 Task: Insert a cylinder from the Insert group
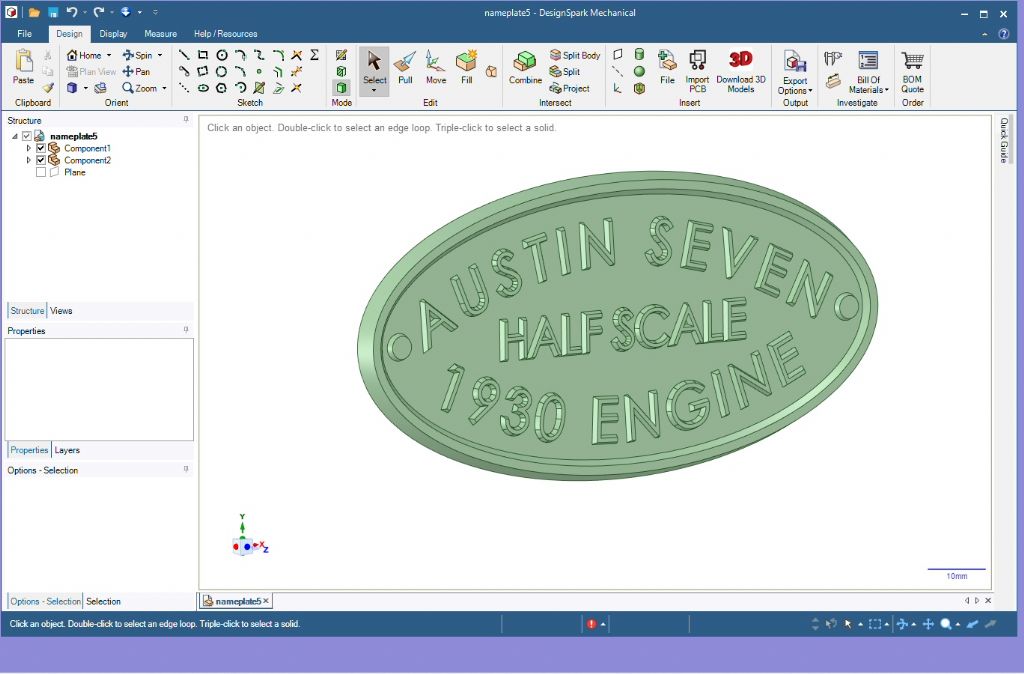[639, 55]
